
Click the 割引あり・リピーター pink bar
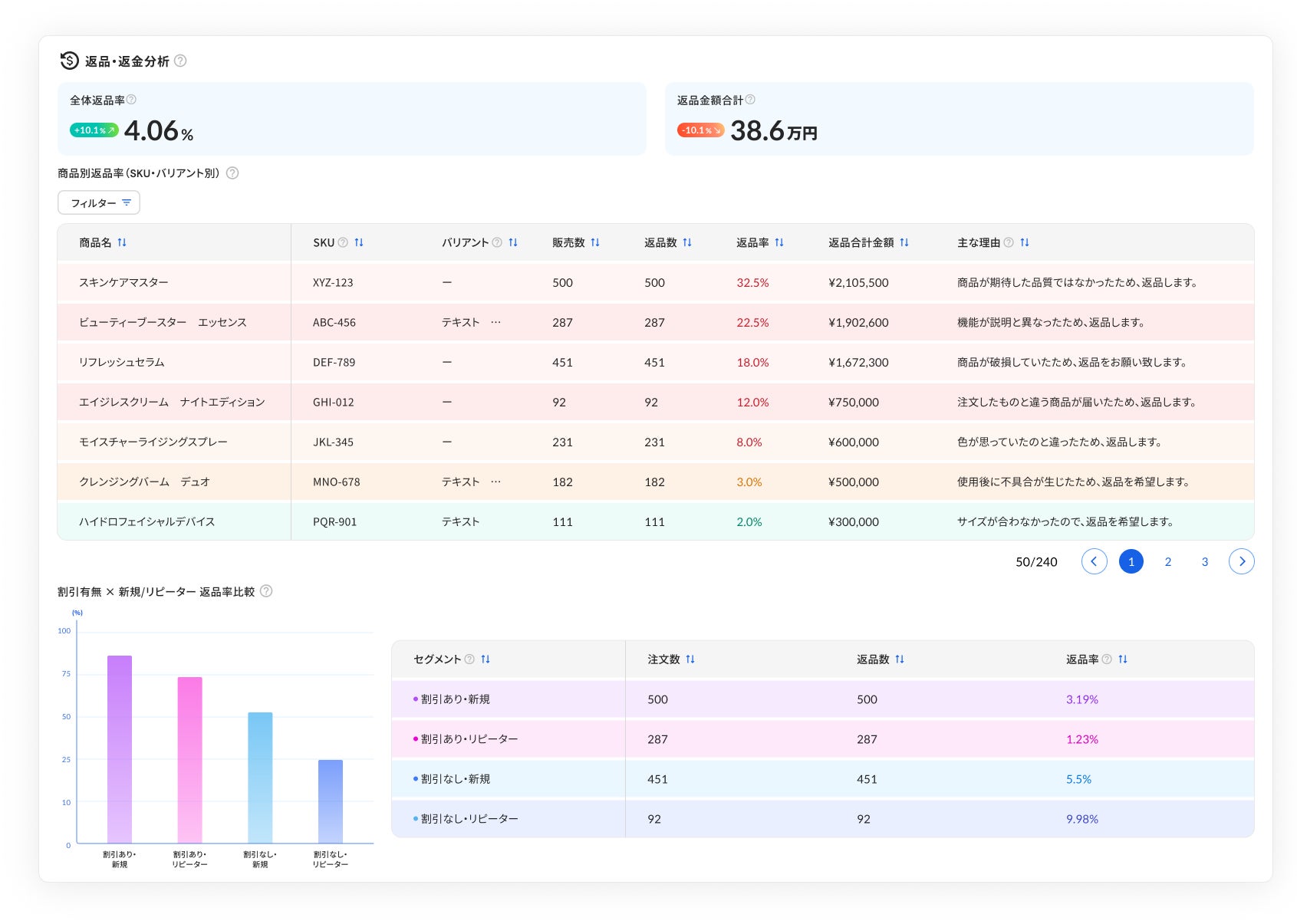click(190, 760)
